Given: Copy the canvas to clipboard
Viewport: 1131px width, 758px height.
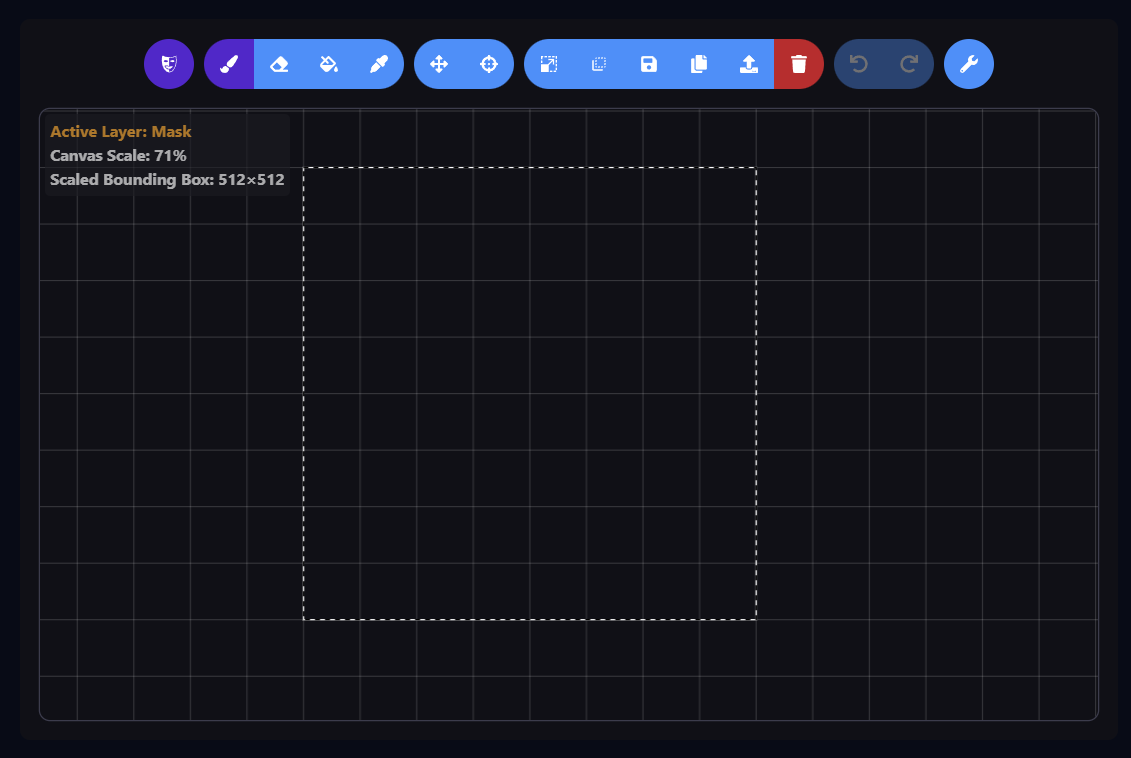Looking at the screenshot, I should click(x=699, y=64).
